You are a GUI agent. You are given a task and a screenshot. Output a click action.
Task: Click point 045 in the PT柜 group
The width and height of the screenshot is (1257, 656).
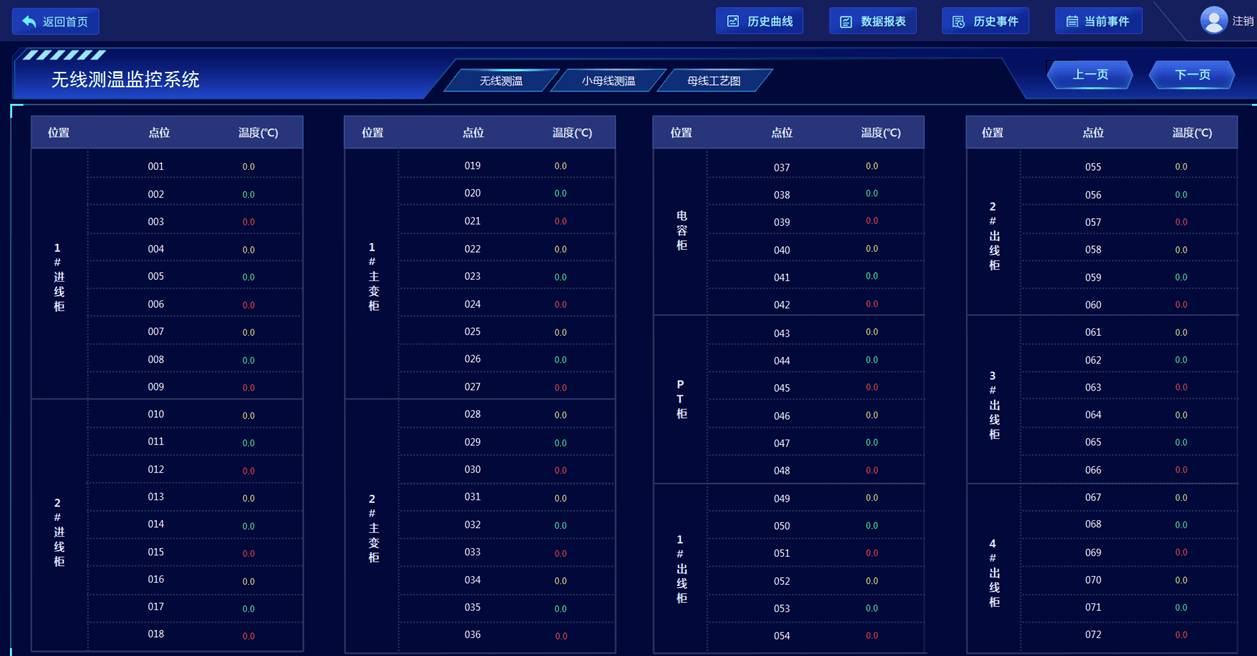pos(782,388)
